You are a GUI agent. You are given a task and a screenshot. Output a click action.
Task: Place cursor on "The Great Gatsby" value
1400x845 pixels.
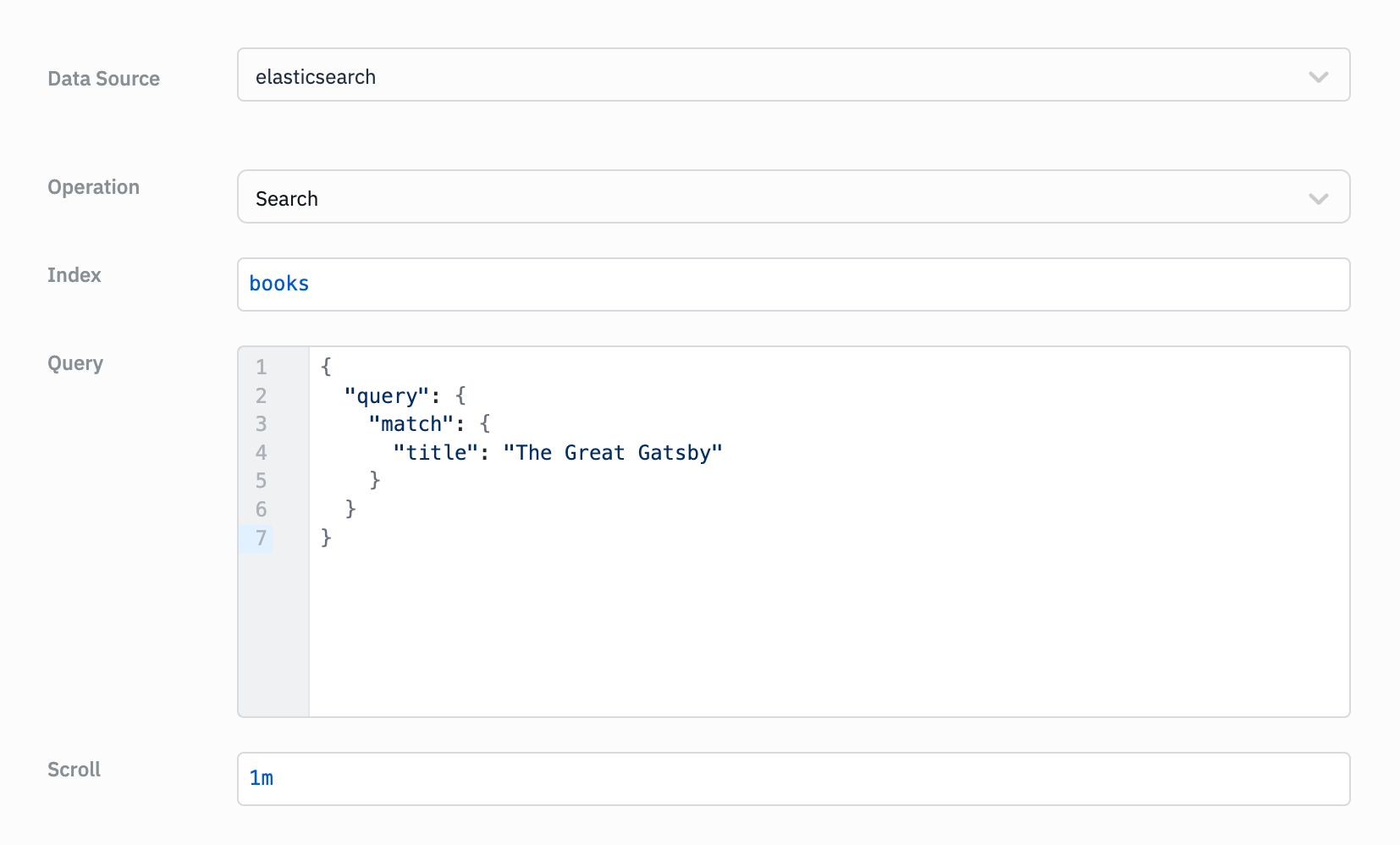click(x=613, y=453)
